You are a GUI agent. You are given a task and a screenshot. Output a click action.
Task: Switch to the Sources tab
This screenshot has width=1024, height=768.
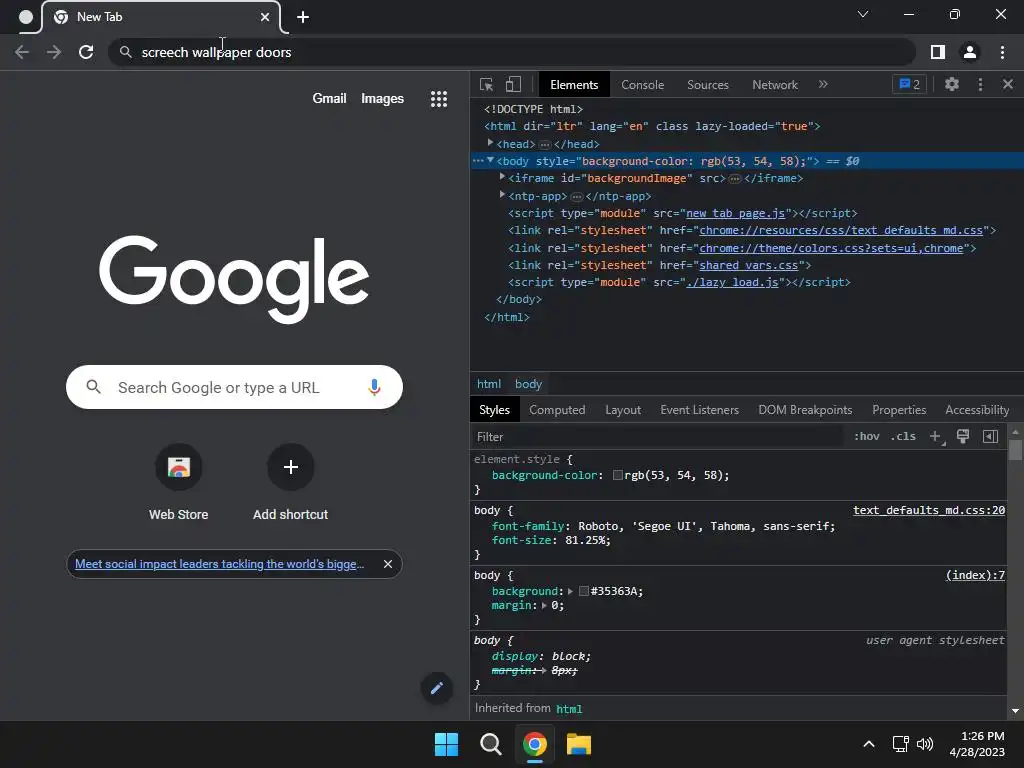[707, 85]
